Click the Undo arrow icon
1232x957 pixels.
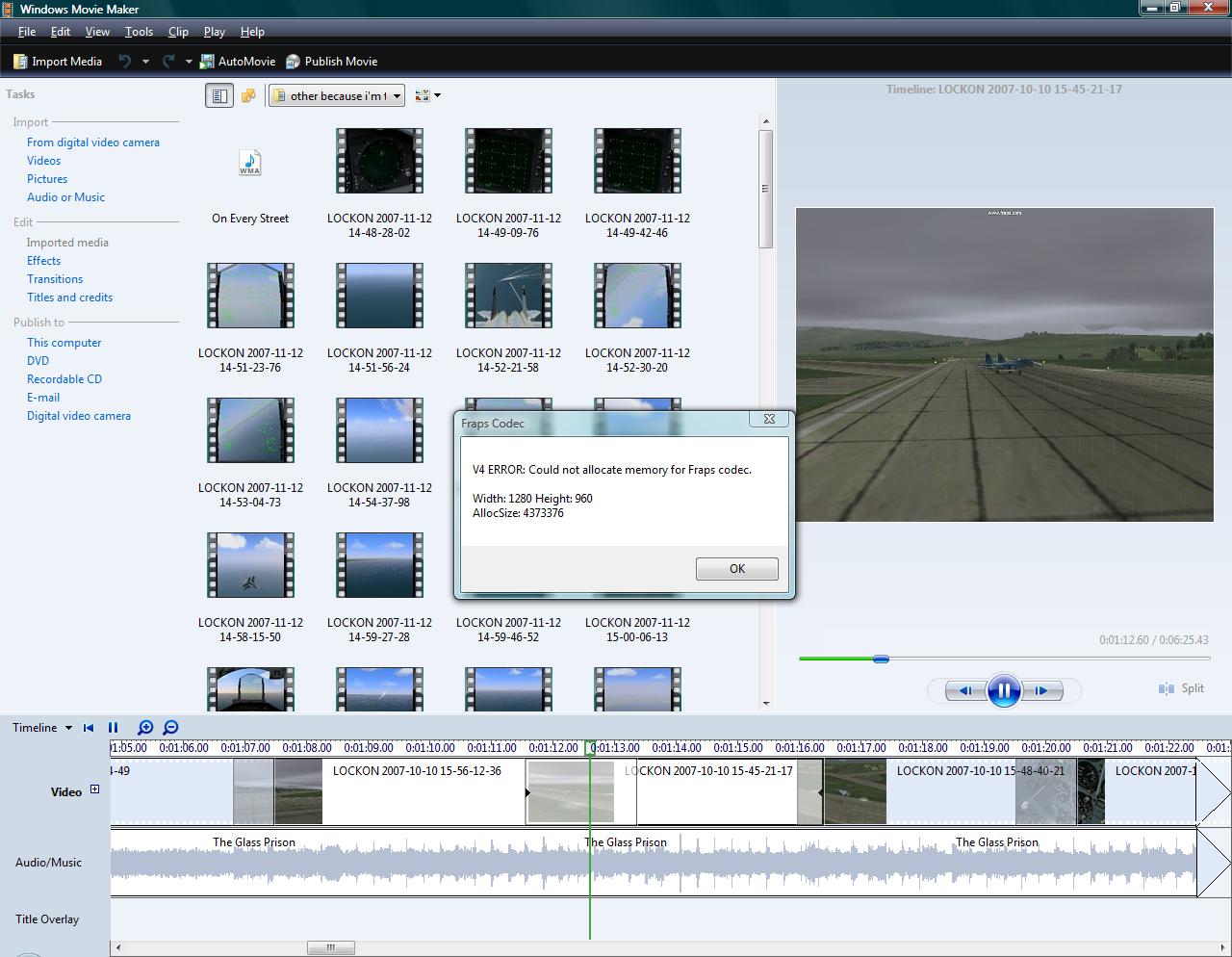(x=125, y=61)
